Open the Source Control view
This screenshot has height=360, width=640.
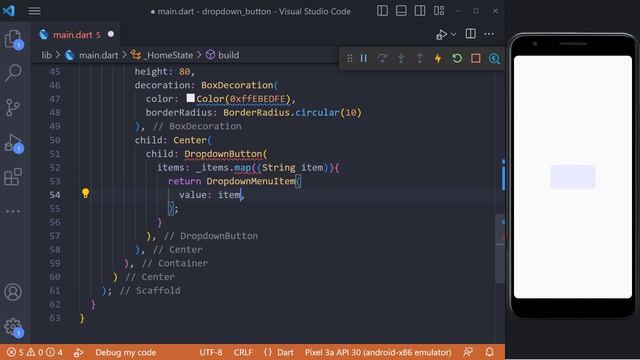click(13, 107)
